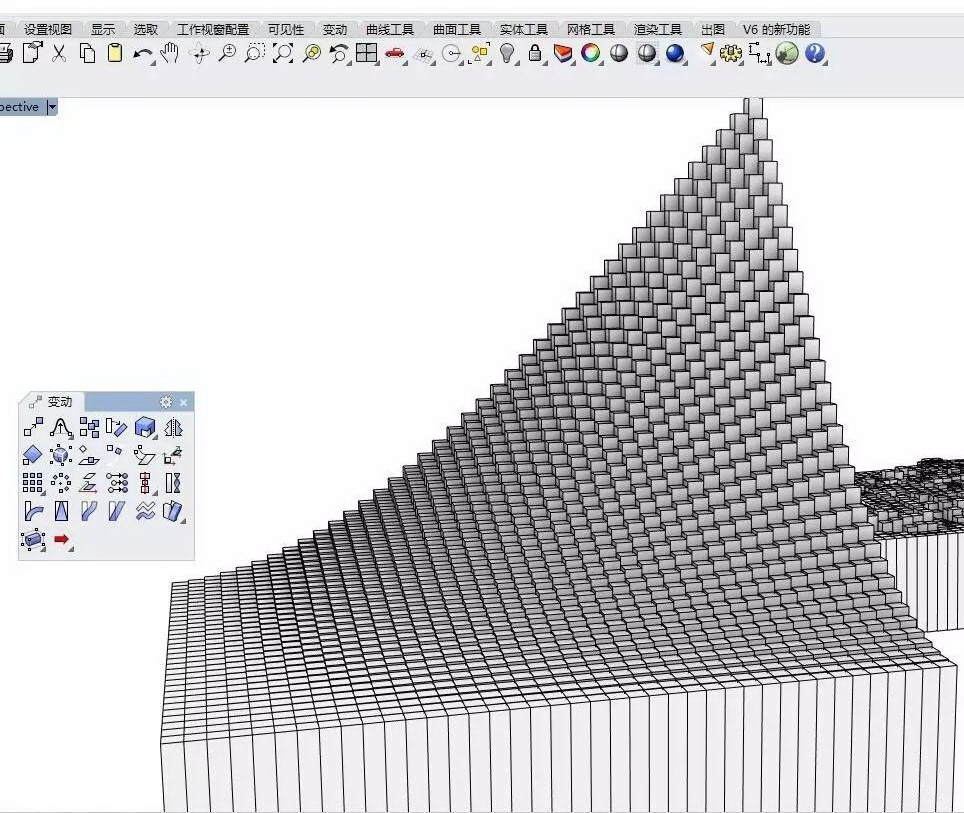Switch to the 曲线工具 tab
The height and width of the screenshot is (813, 964).
pyautogui.click(x=390, y=29)
